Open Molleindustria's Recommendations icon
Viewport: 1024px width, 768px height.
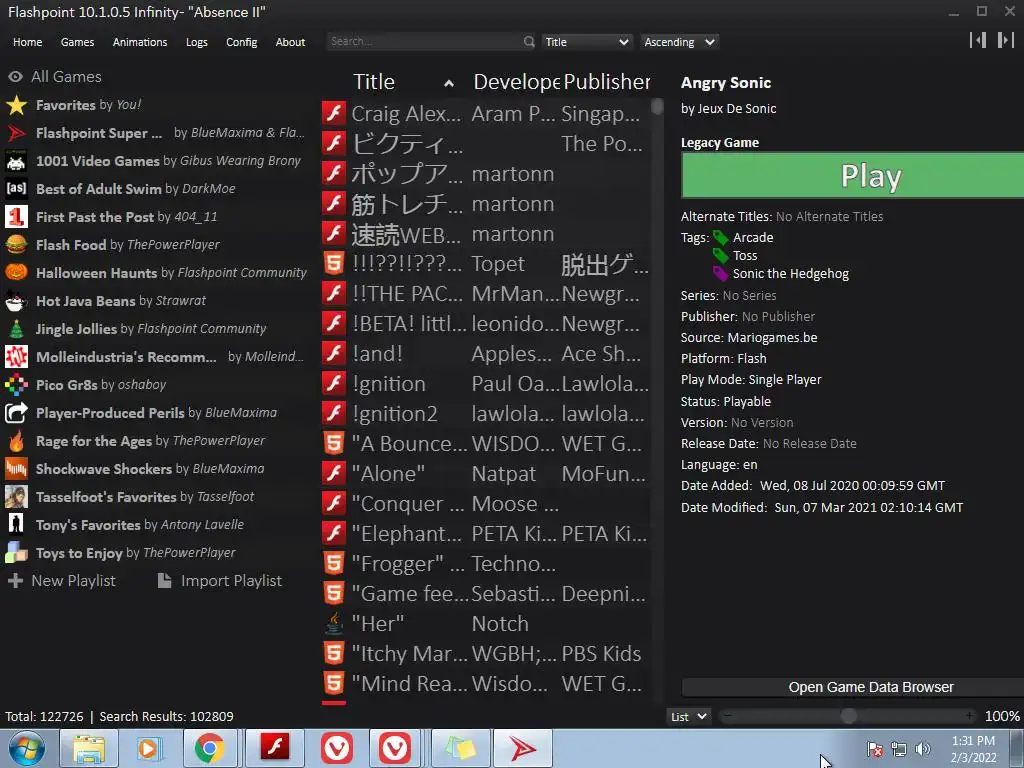pyautogui.click(x=16, y=357)
